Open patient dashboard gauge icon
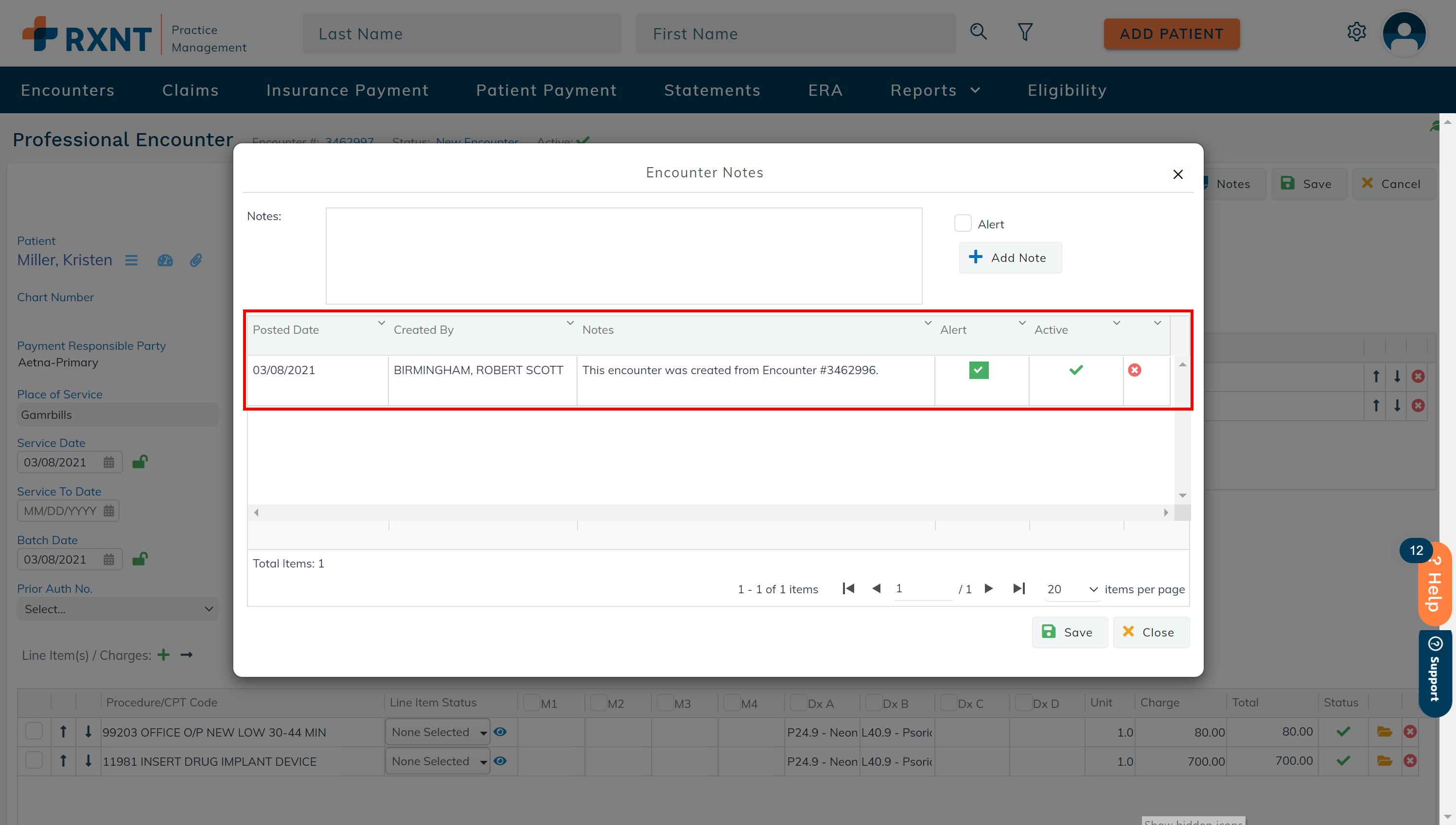Viewport: 1456px width, 825px height. 165,260
